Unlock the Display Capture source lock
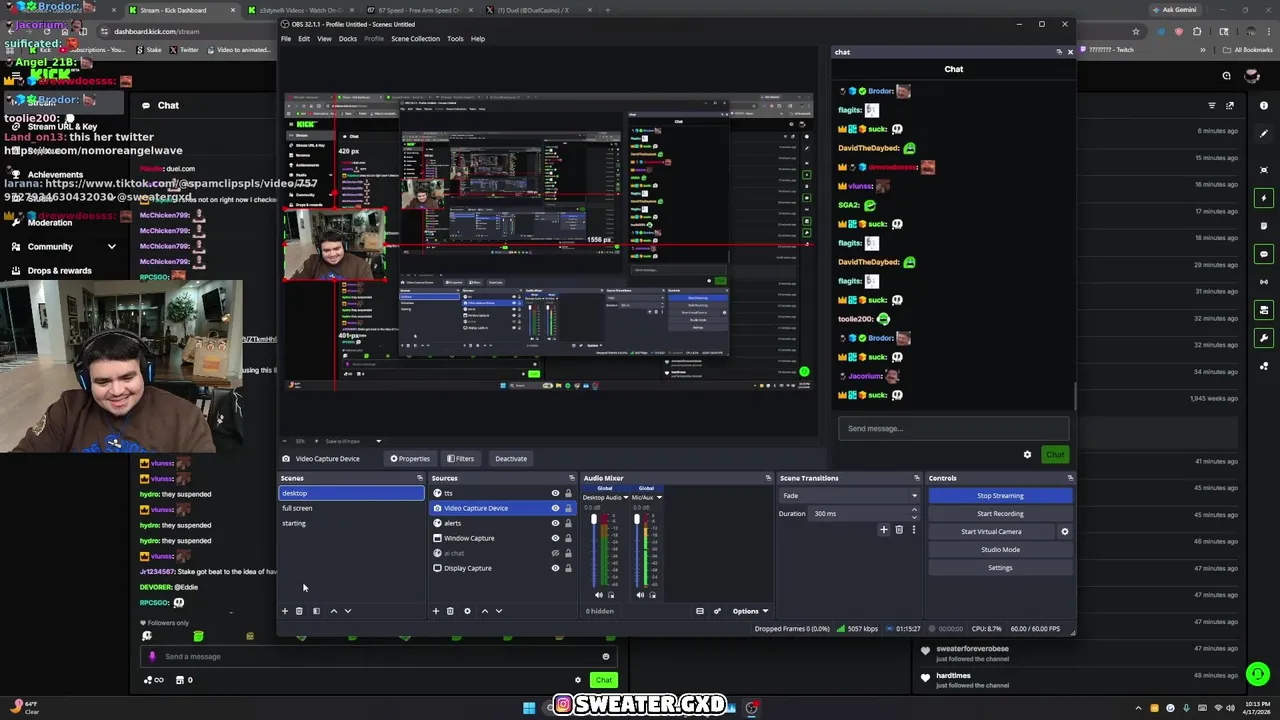 [568, 568]
